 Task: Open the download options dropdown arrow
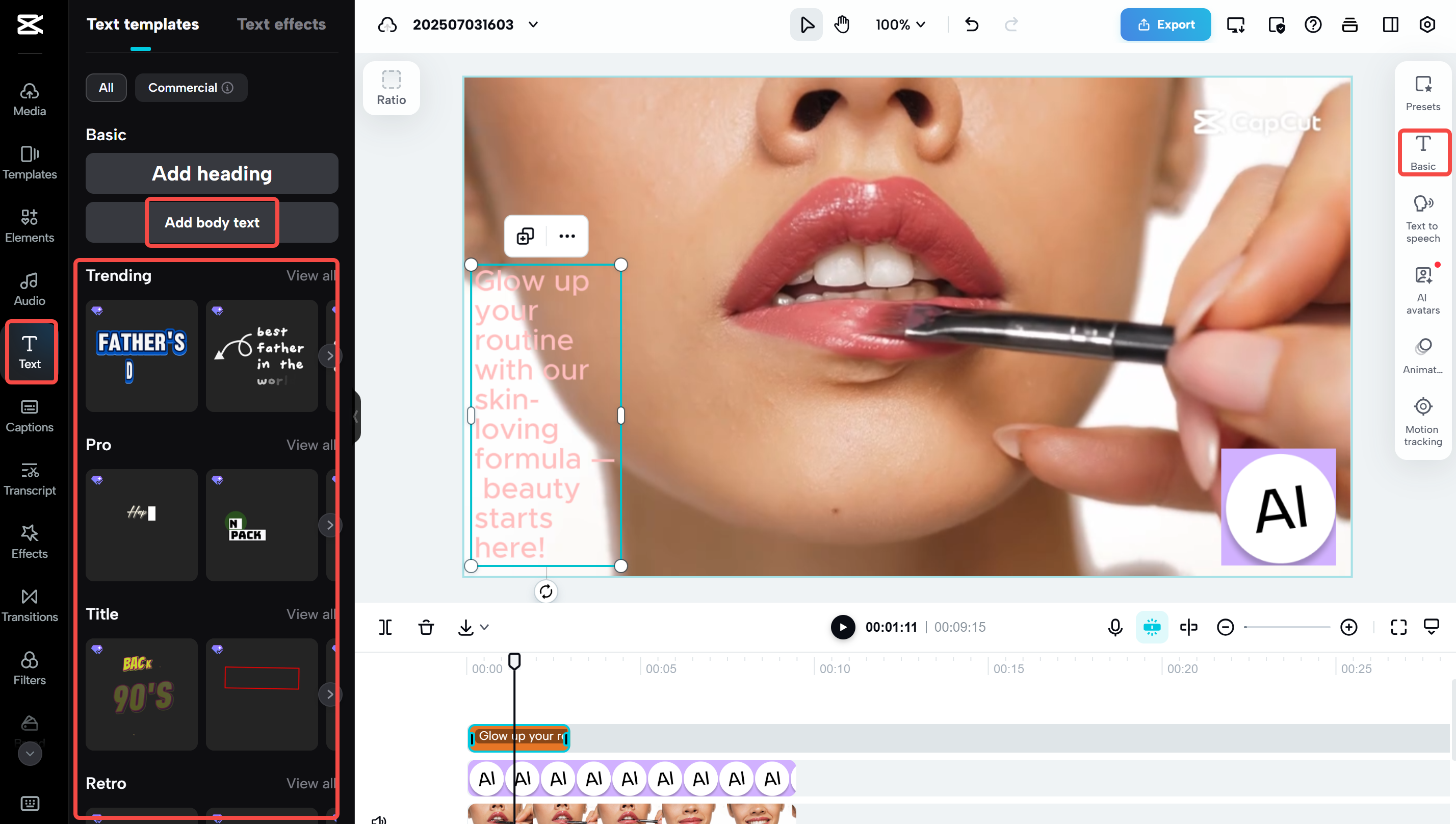click(x=484, y=627)
